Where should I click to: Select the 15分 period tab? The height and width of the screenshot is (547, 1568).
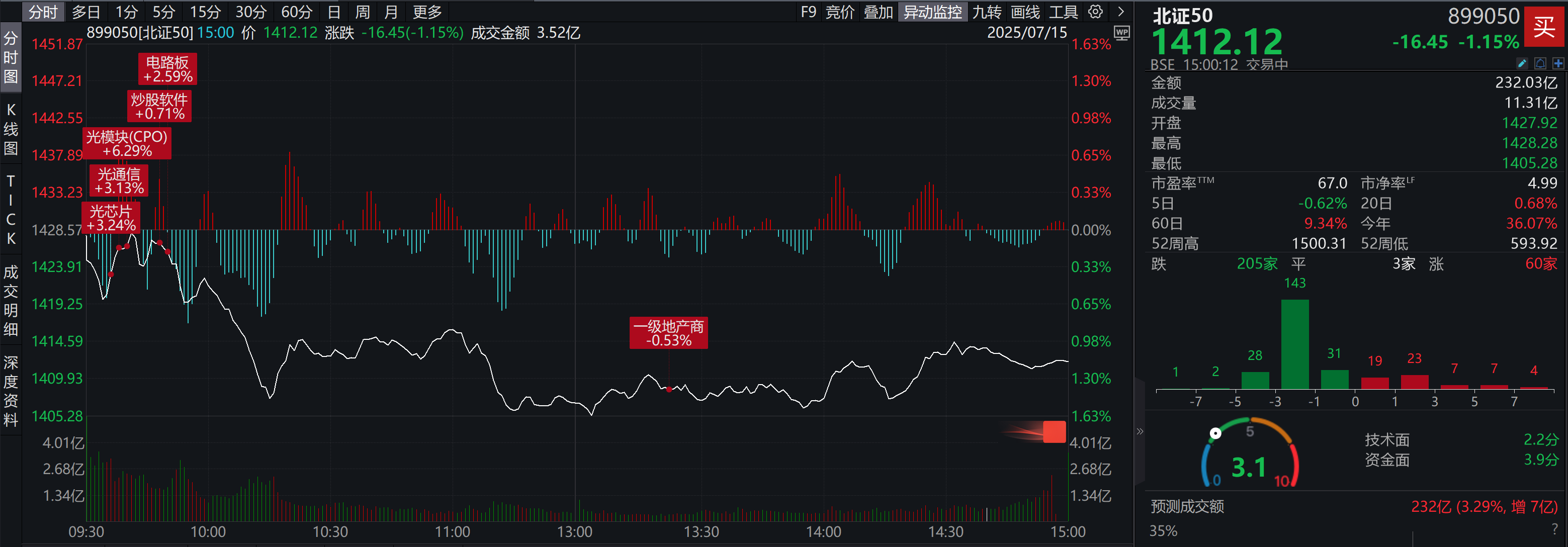205,12
